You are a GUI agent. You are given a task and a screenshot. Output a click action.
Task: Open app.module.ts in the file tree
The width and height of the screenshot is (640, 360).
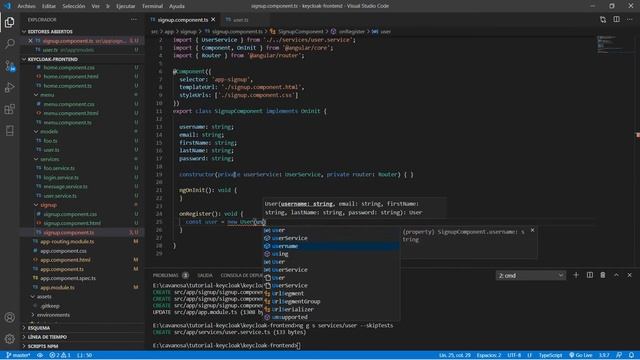click(57, 287)
